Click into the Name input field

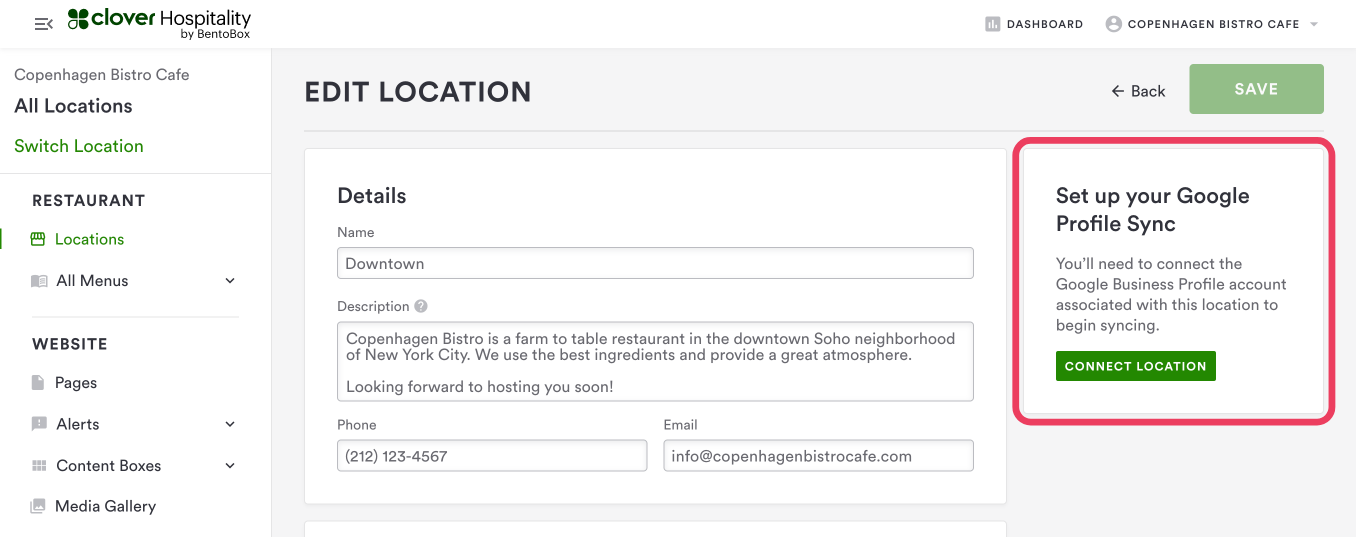655,263
